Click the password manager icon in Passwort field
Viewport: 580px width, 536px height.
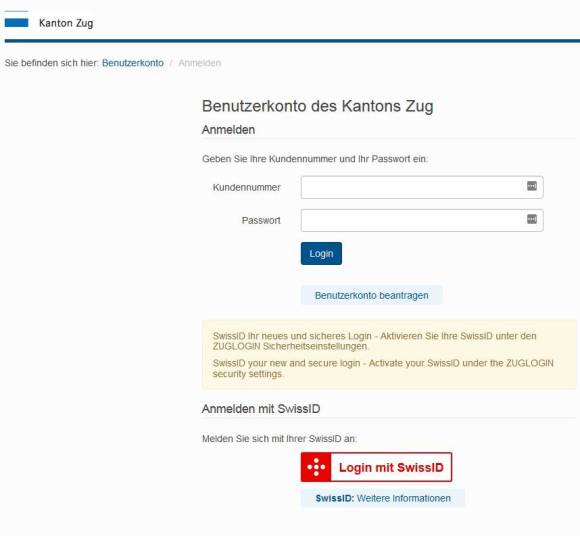[x=532, y=219]
